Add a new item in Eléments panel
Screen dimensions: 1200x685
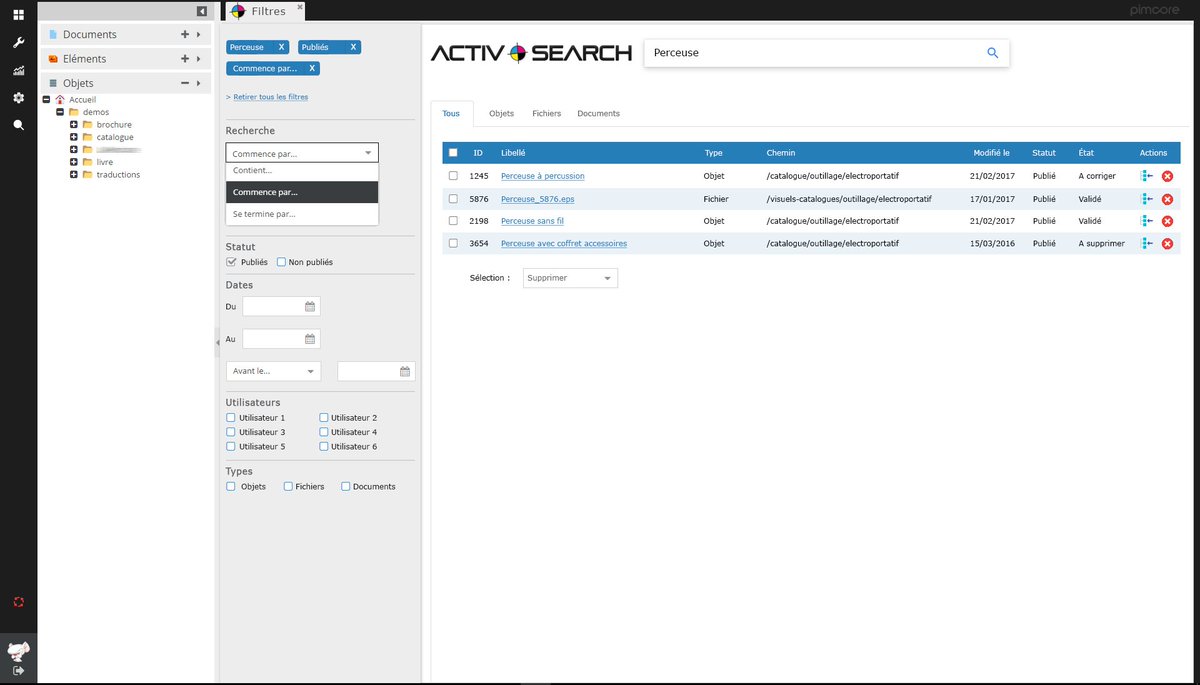[x=184, y=59]
